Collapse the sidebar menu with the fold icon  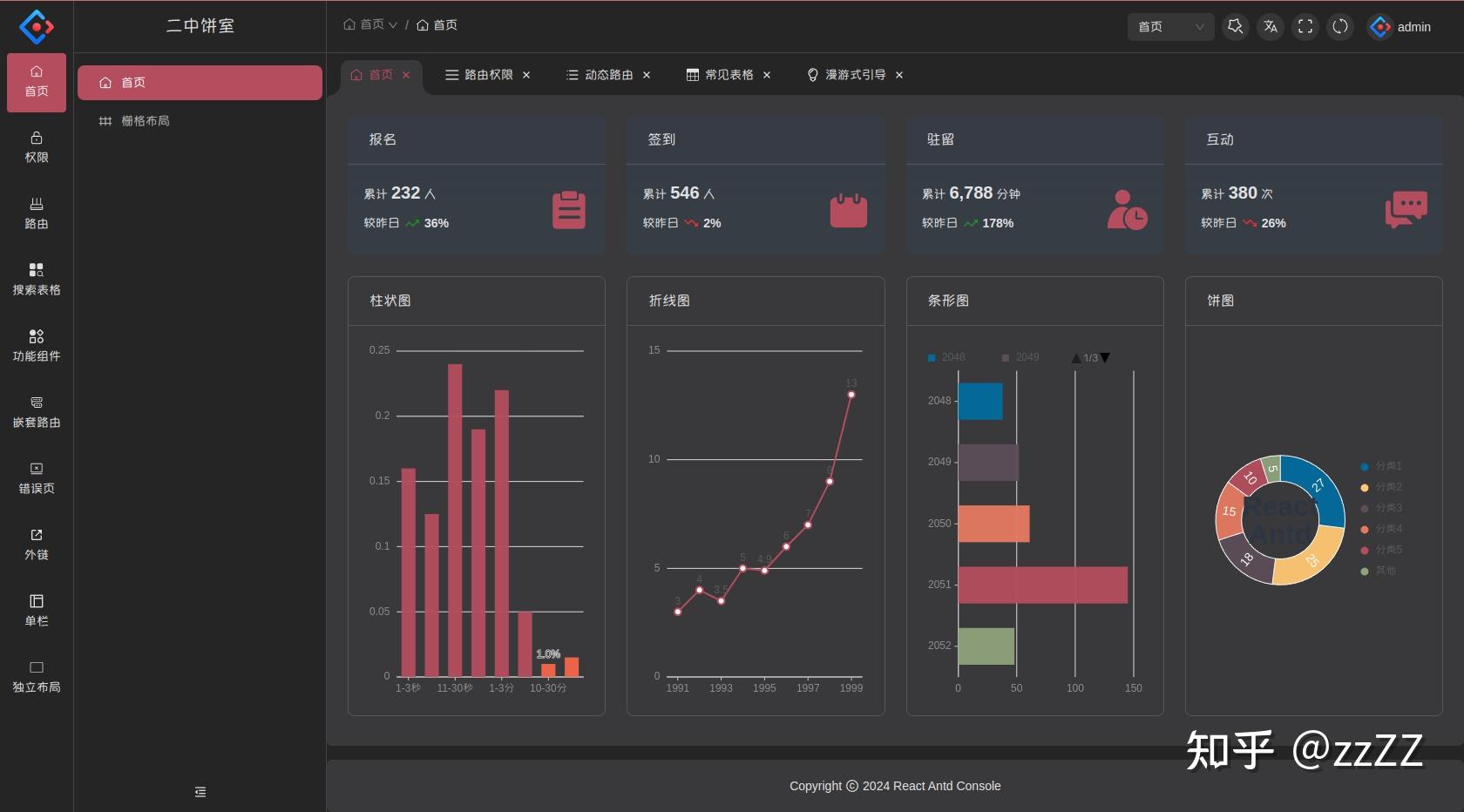pos(200,792)
